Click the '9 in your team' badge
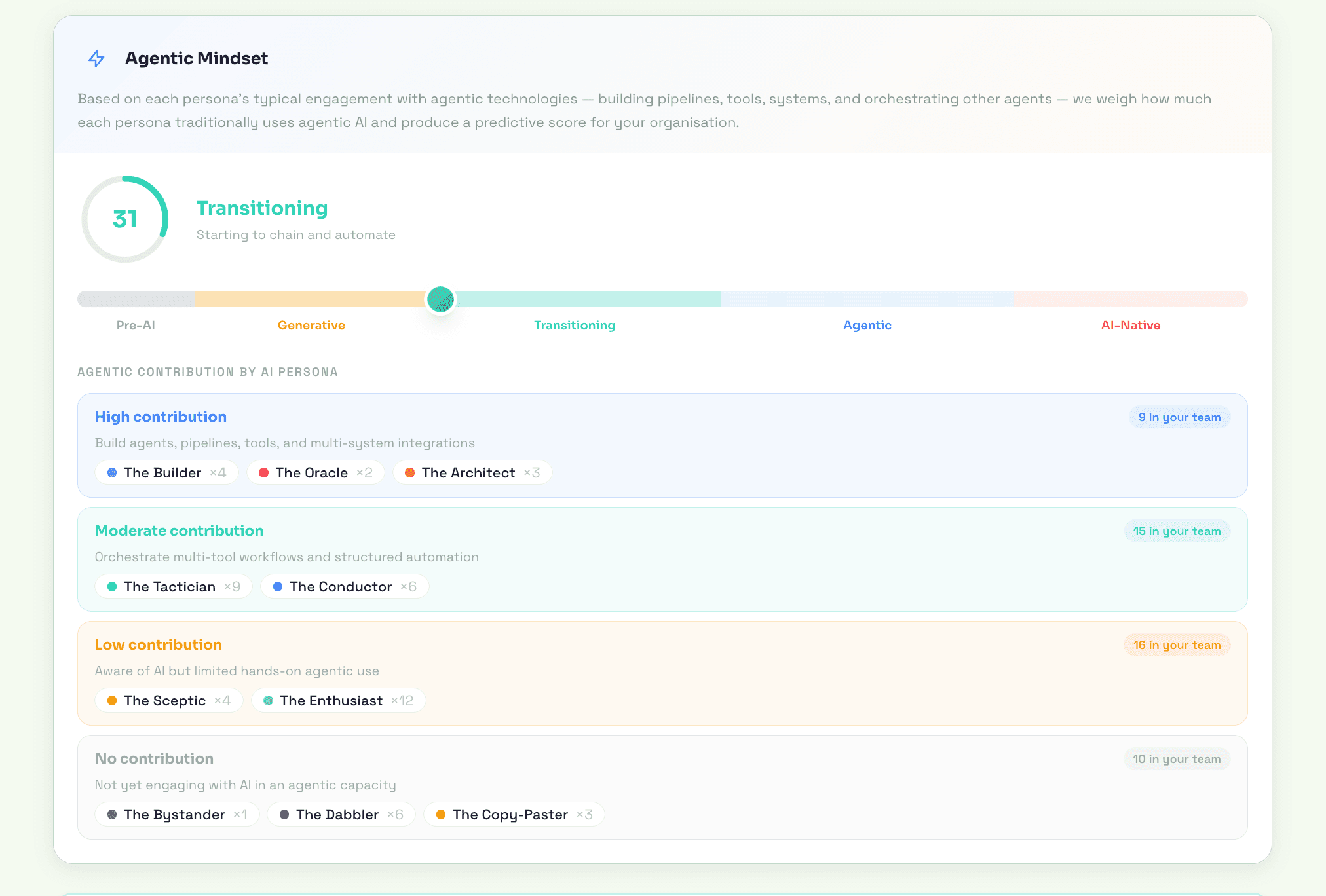The image size is (1326, 896). pos(1179,417)
